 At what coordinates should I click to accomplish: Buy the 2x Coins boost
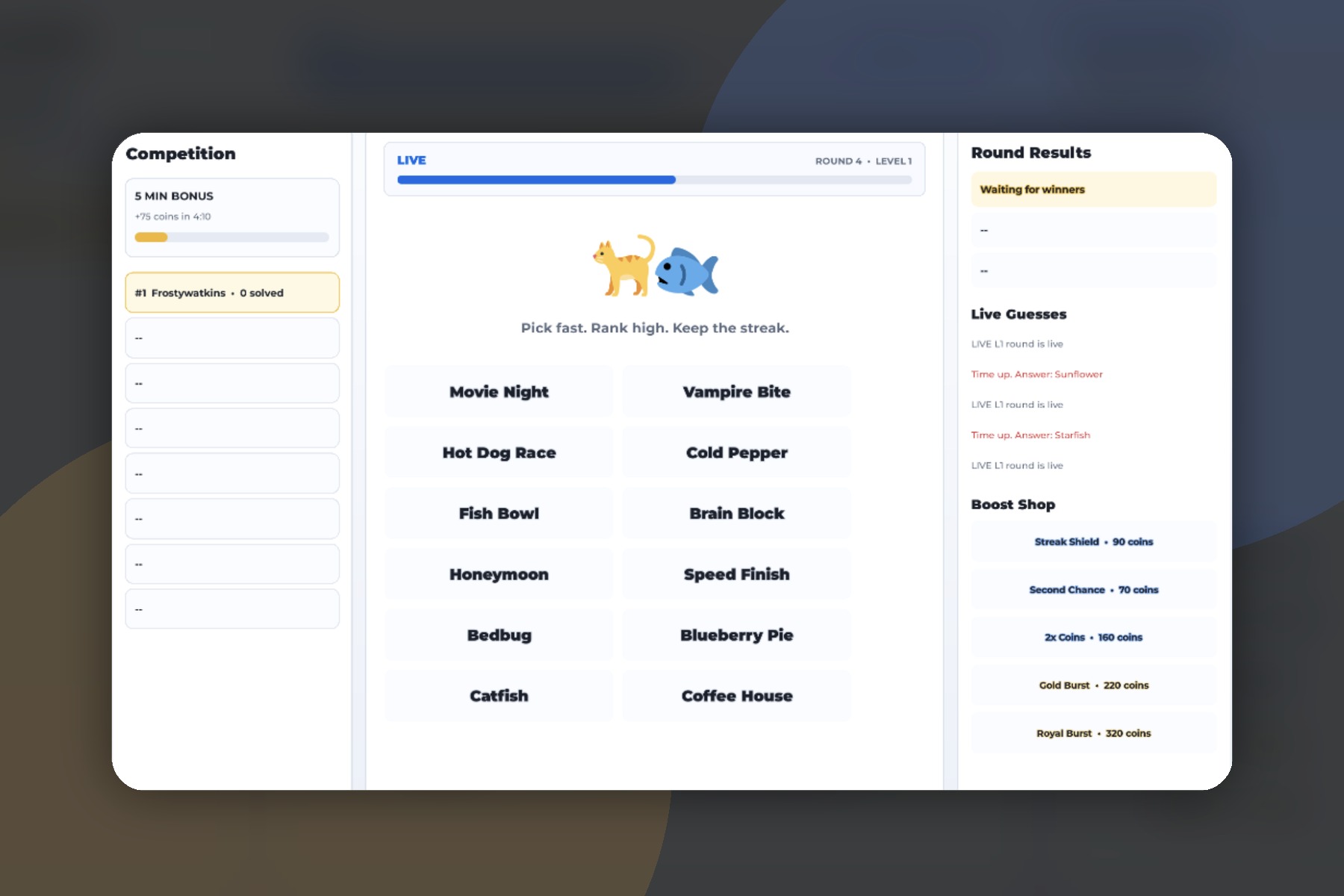(x=1094, y=638)
